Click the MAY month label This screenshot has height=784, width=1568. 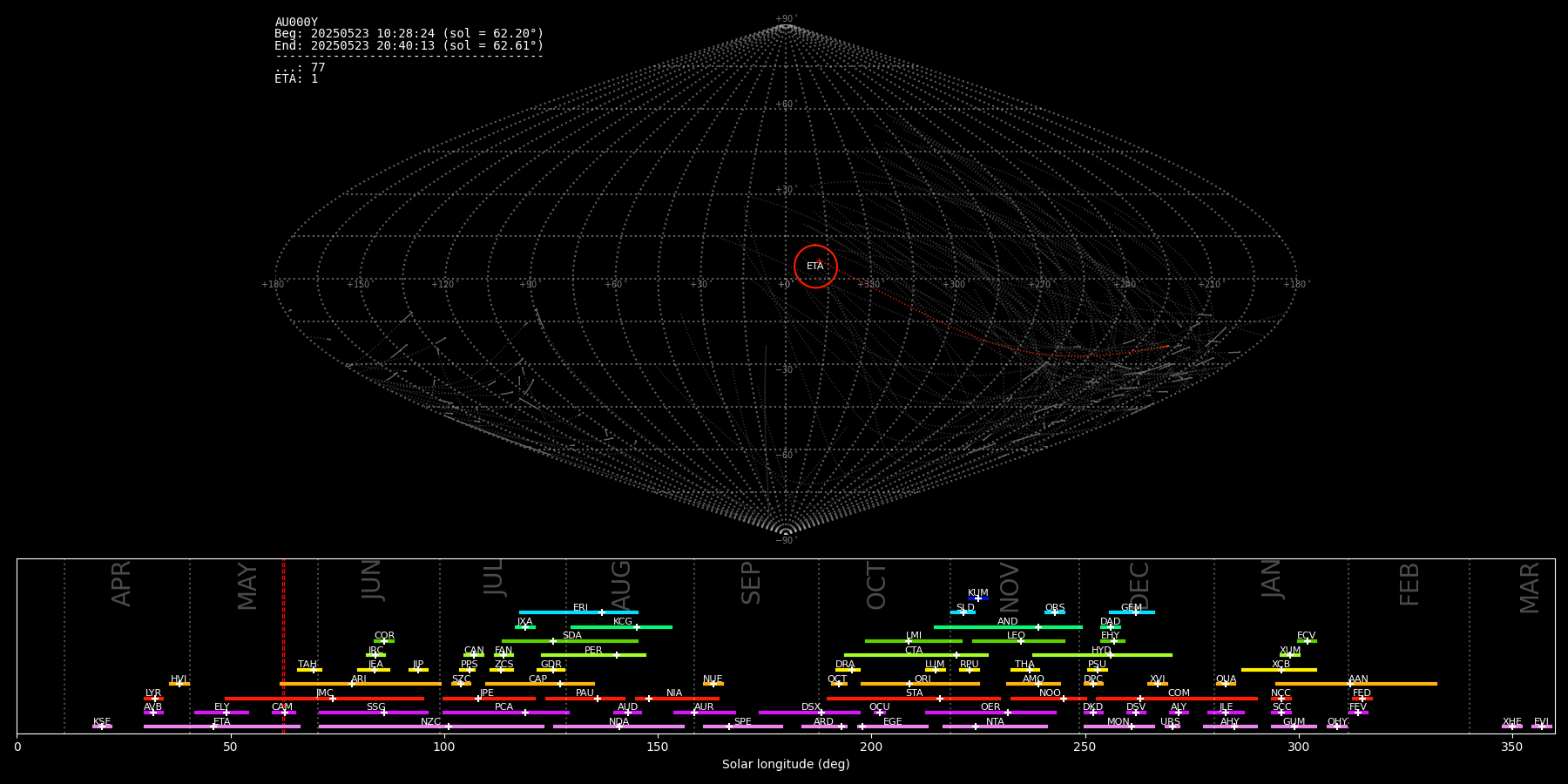[x=247, y=586]
